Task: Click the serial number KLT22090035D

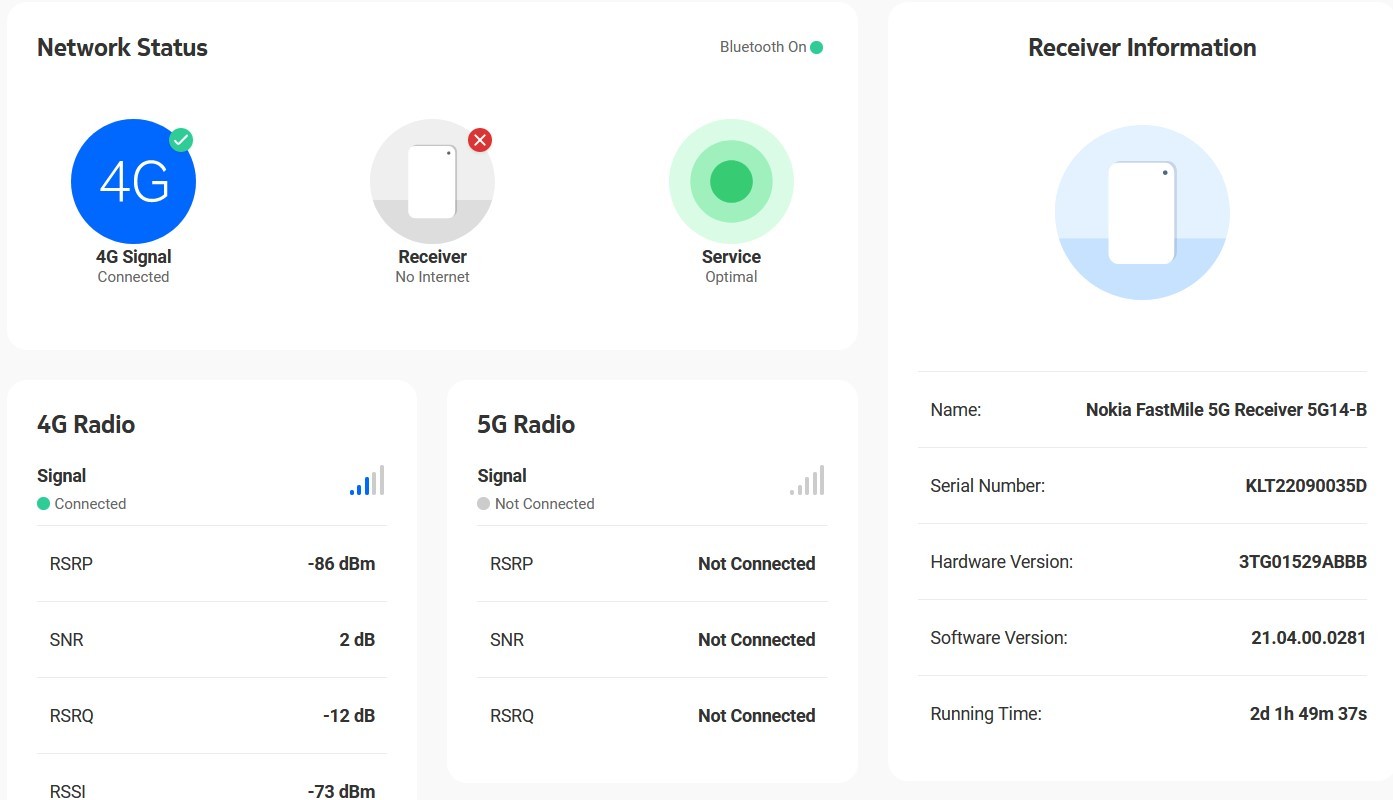Action: pyautogui.click(x=1305, y=486)
